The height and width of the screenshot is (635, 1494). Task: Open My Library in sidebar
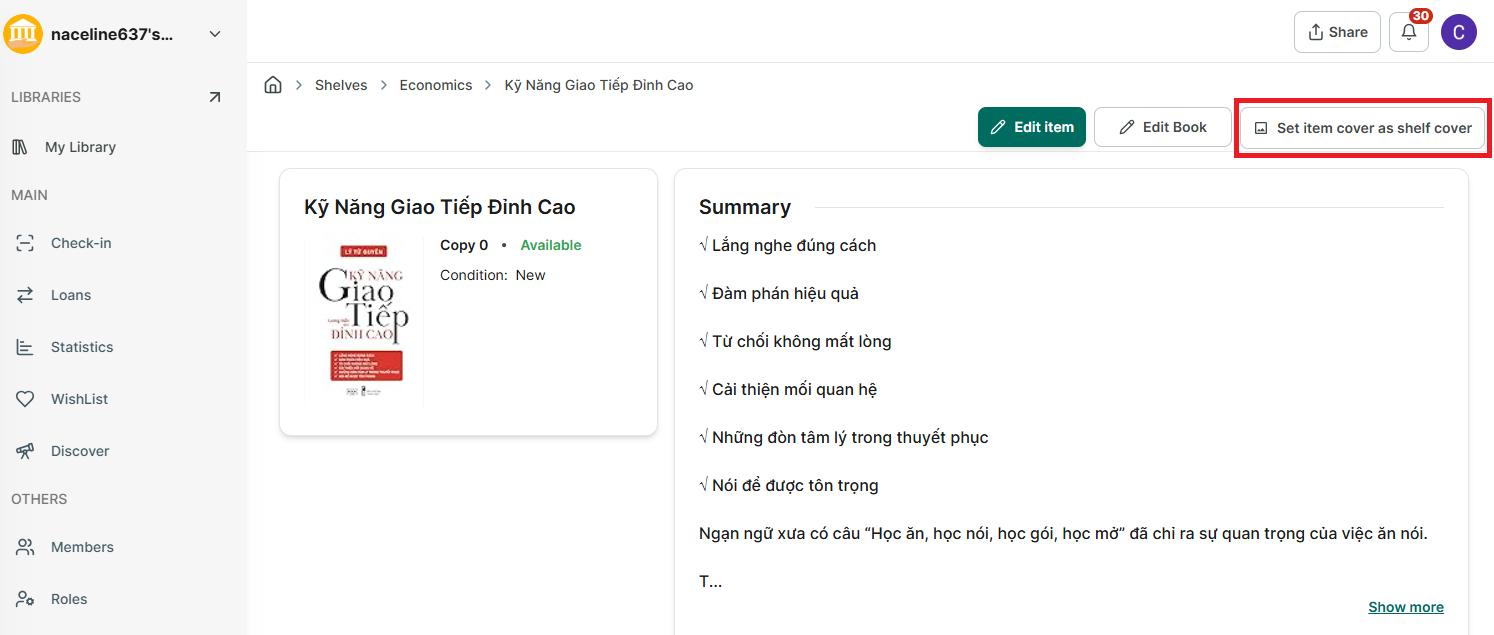(80, 147)
